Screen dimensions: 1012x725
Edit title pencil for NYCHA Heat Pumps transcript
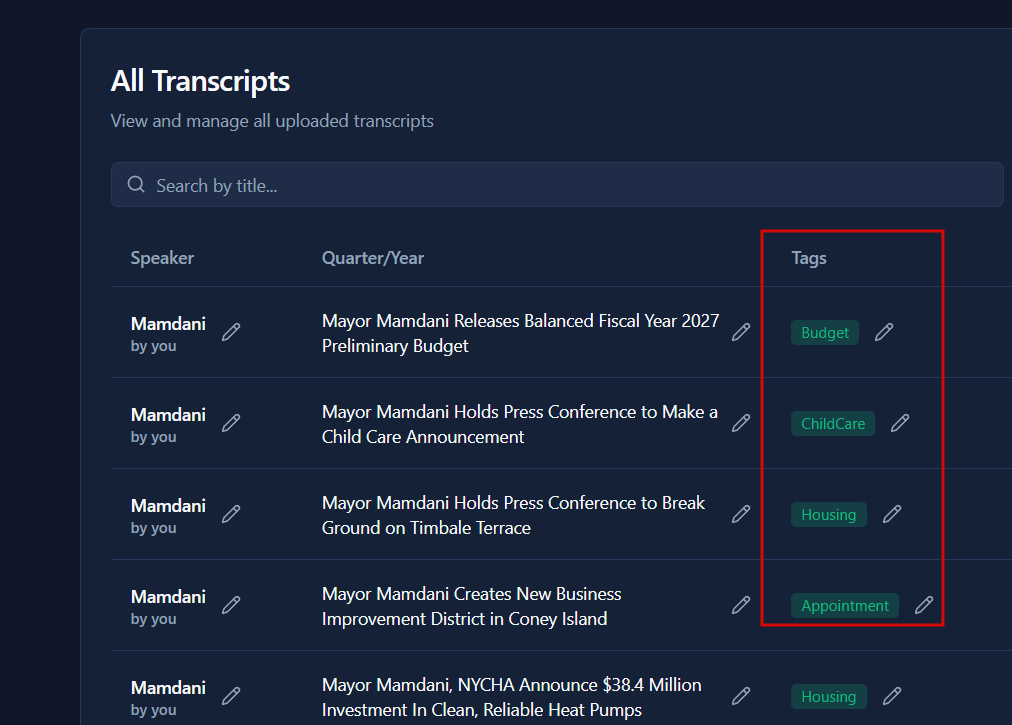[x=741, y=696]
